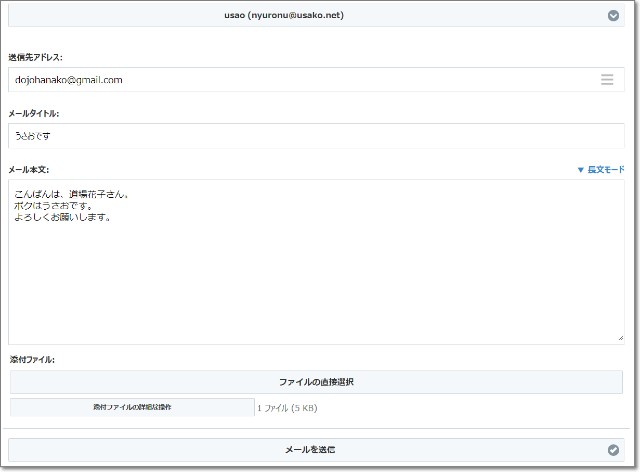Click the resize handle of the message body
Viewport: 640px width, 472px height.
620,339
